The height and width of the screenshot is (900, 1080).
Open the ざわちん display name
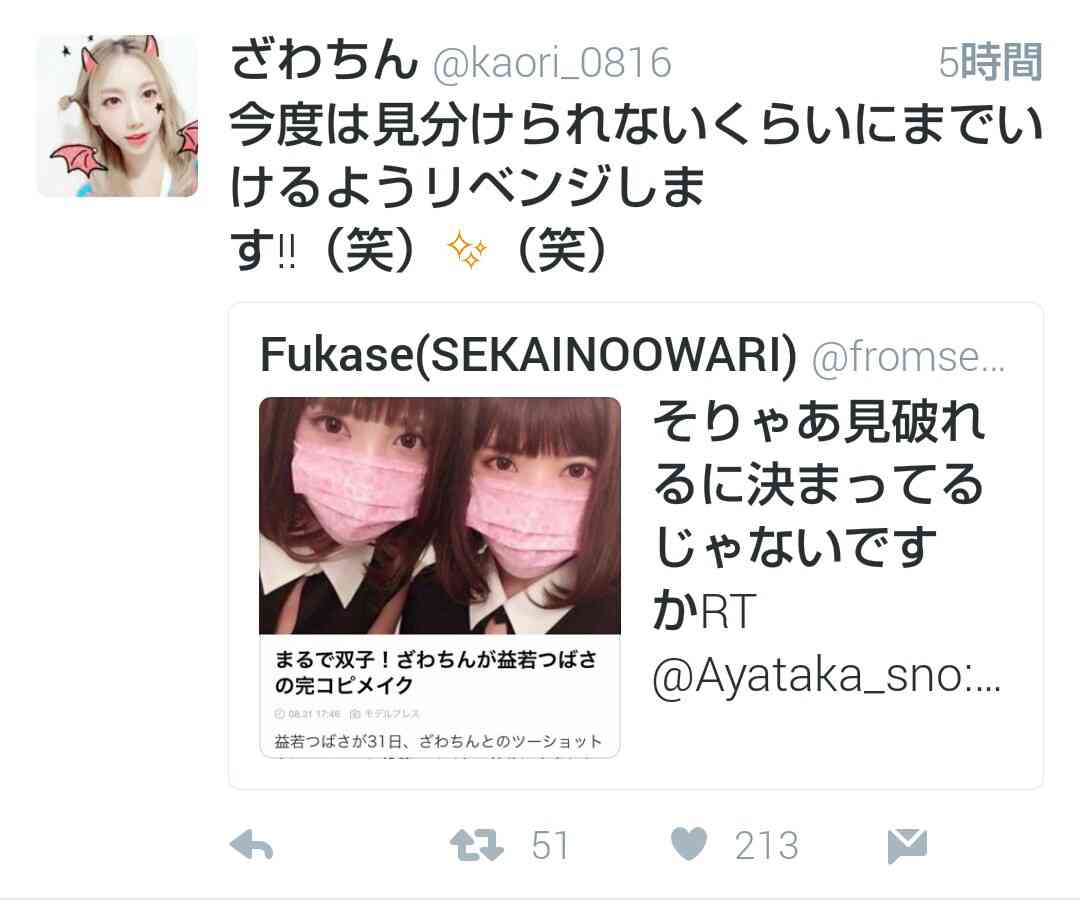pyautogui.click(x=324, y=60)
